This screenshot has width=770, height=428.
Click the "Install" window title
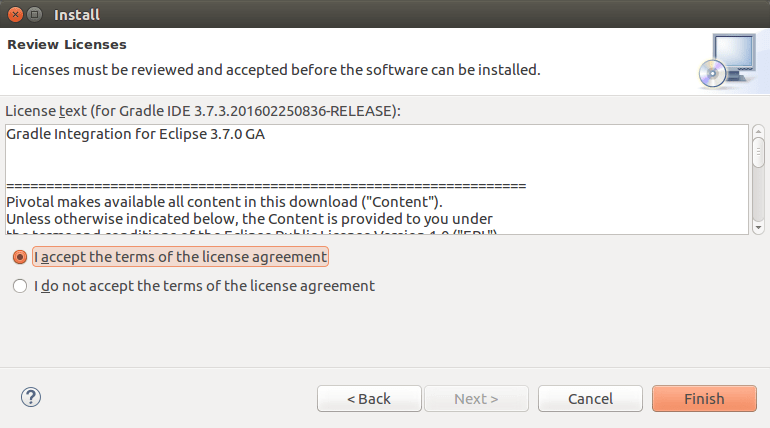(x=76, y=15)
